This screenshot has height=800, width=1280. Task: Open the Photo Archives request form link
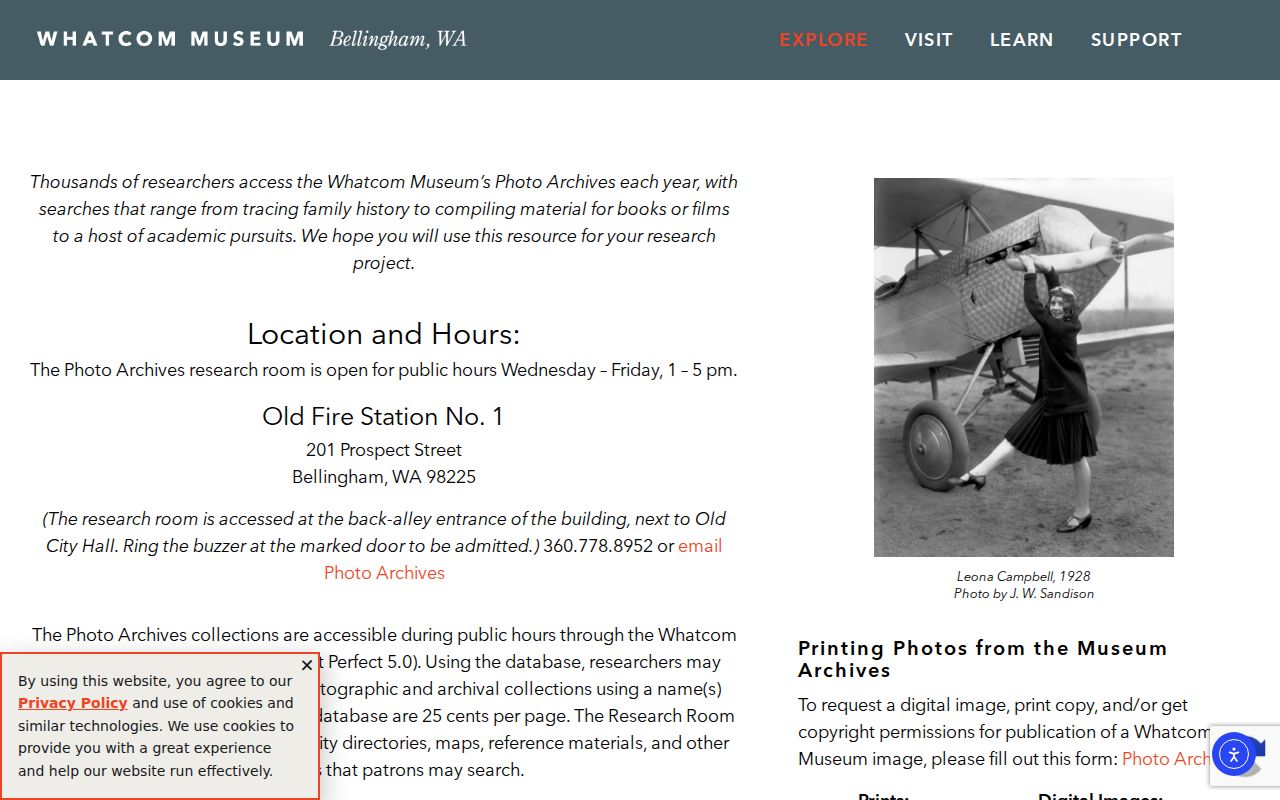coord(1166,759)
